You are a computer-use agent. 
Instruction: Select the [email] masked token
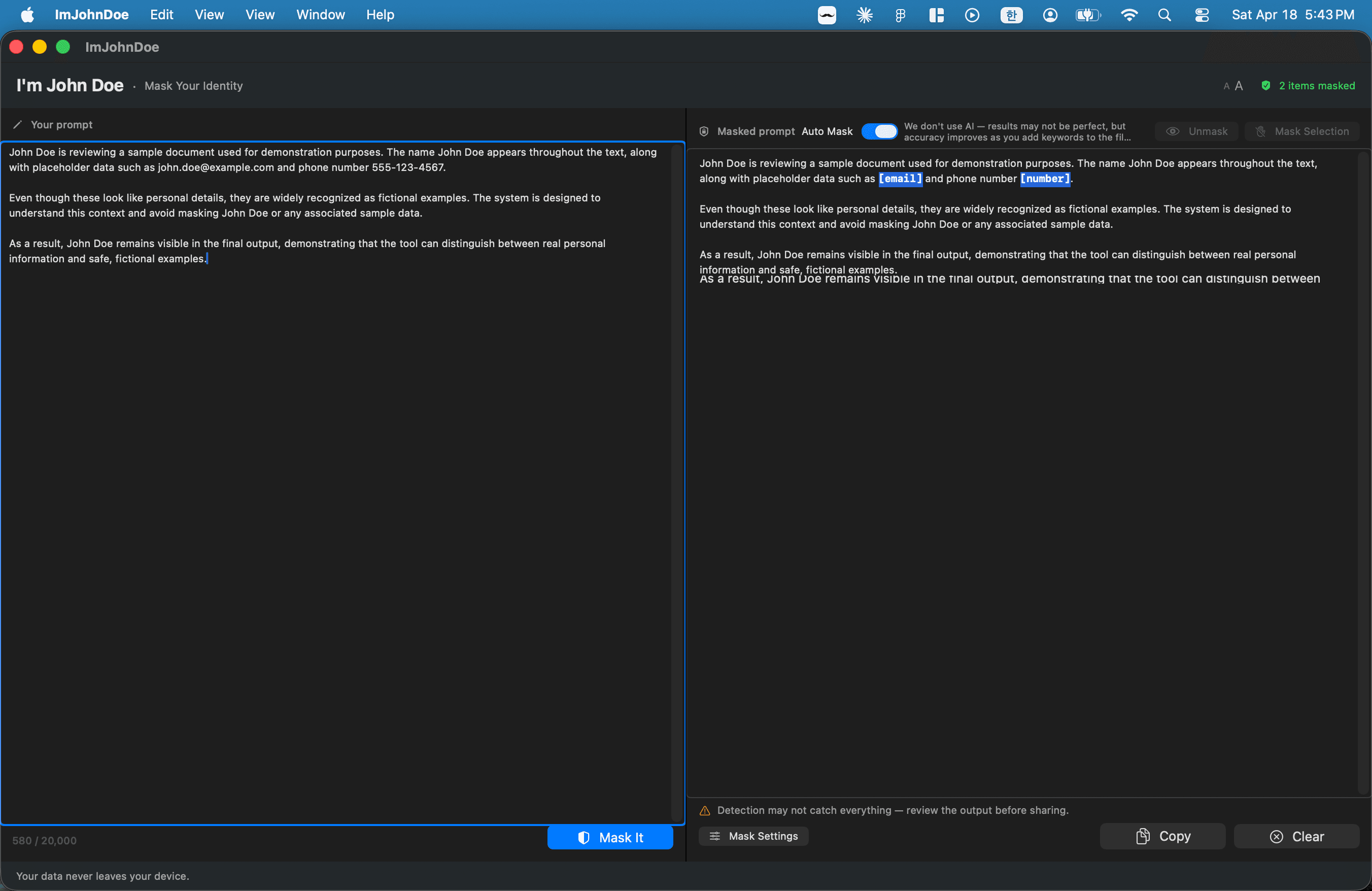(901, 179)
